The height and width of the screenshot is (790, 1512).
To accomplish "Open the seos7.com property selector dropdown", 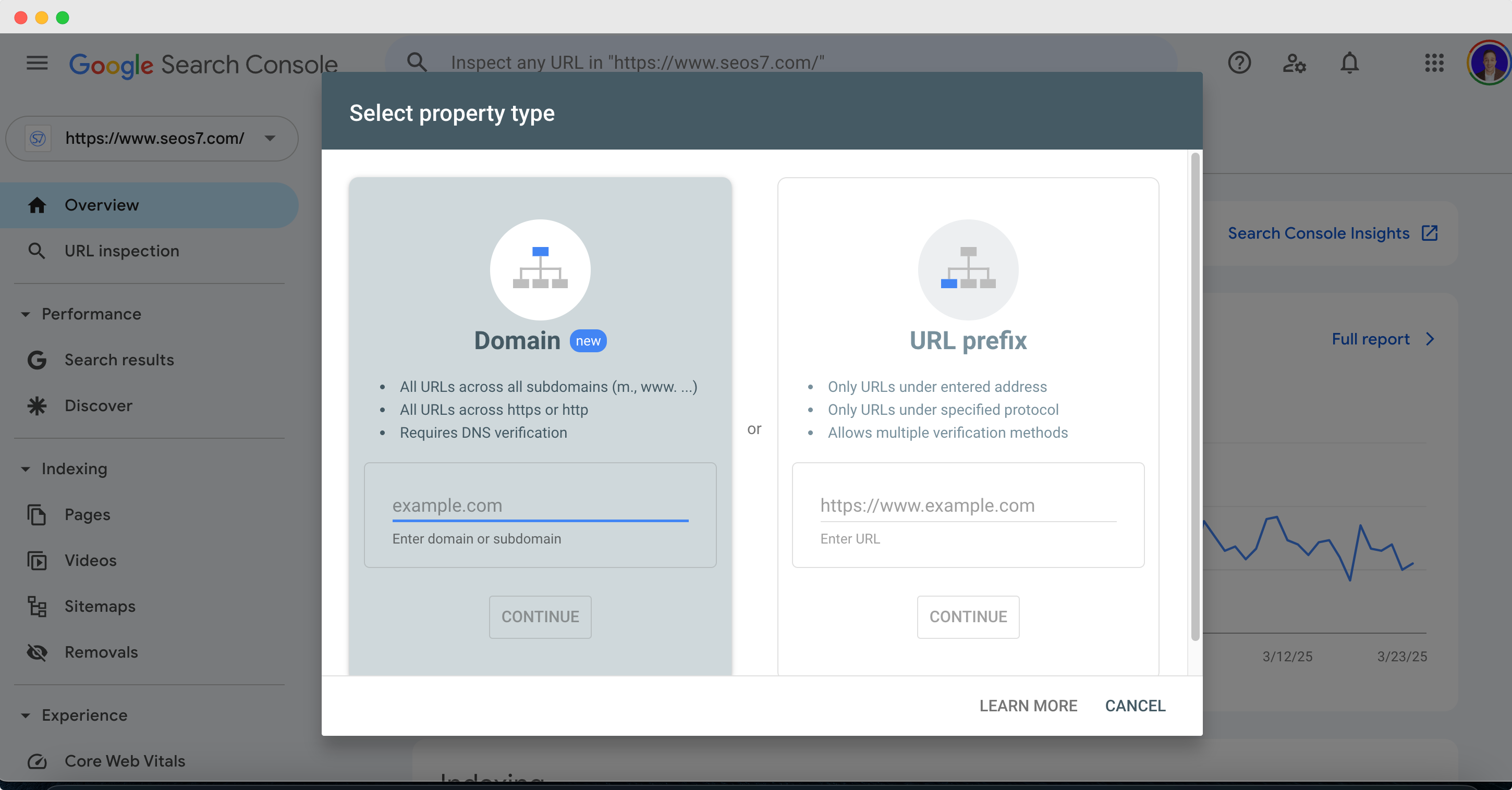I will pos(152,139).
